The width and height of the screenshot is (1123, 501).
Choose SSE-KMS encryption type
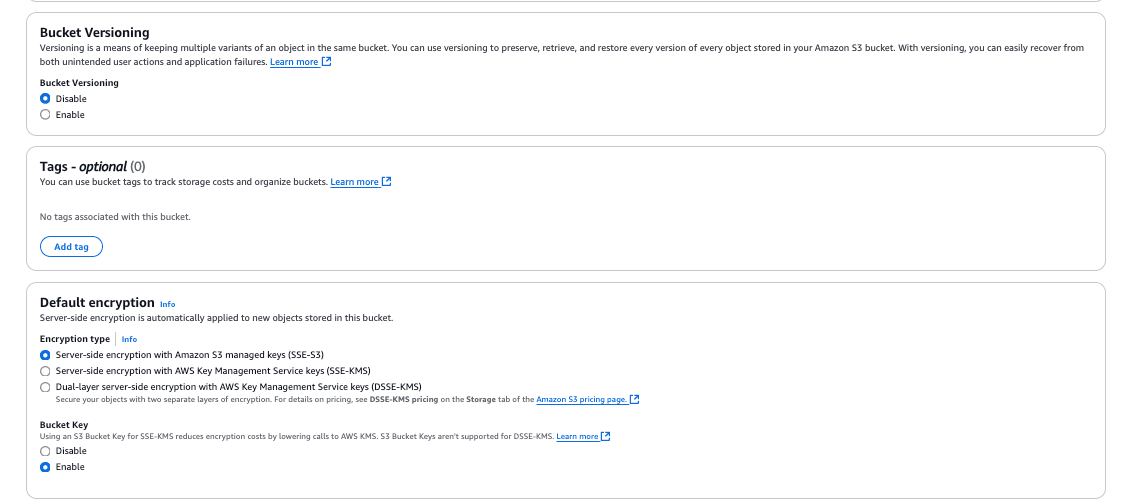45,371
